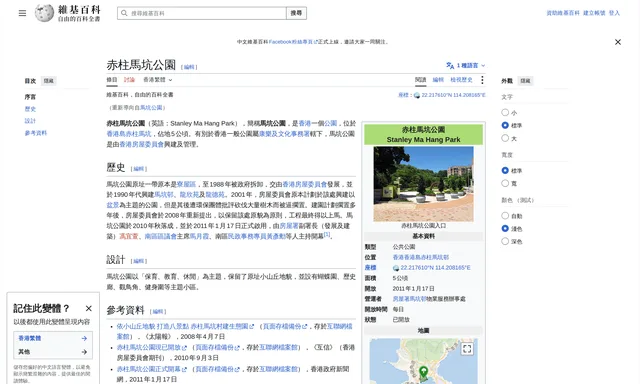The height and width of the screenshot is (384, 640).
Task: Click redirect source 馬坑公園 link
Action: click(151, 108)
